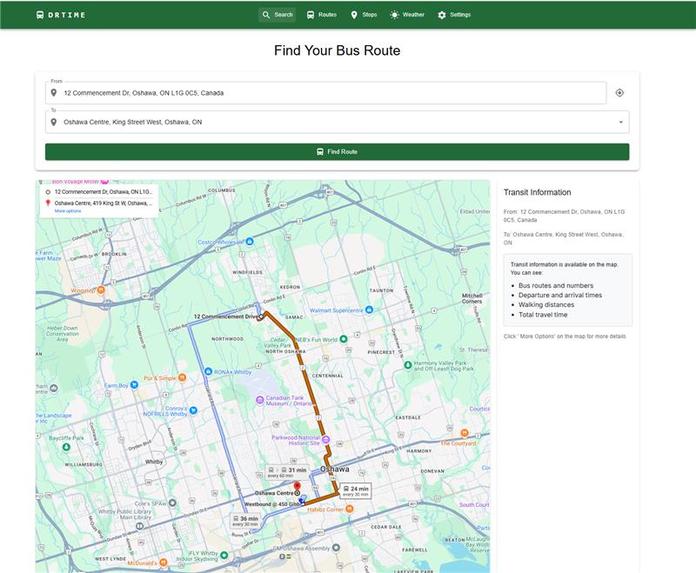This screenshot has width=696, height=573.
Task: Click the Oshawa city label on map
Action: (x=335, y=469)
